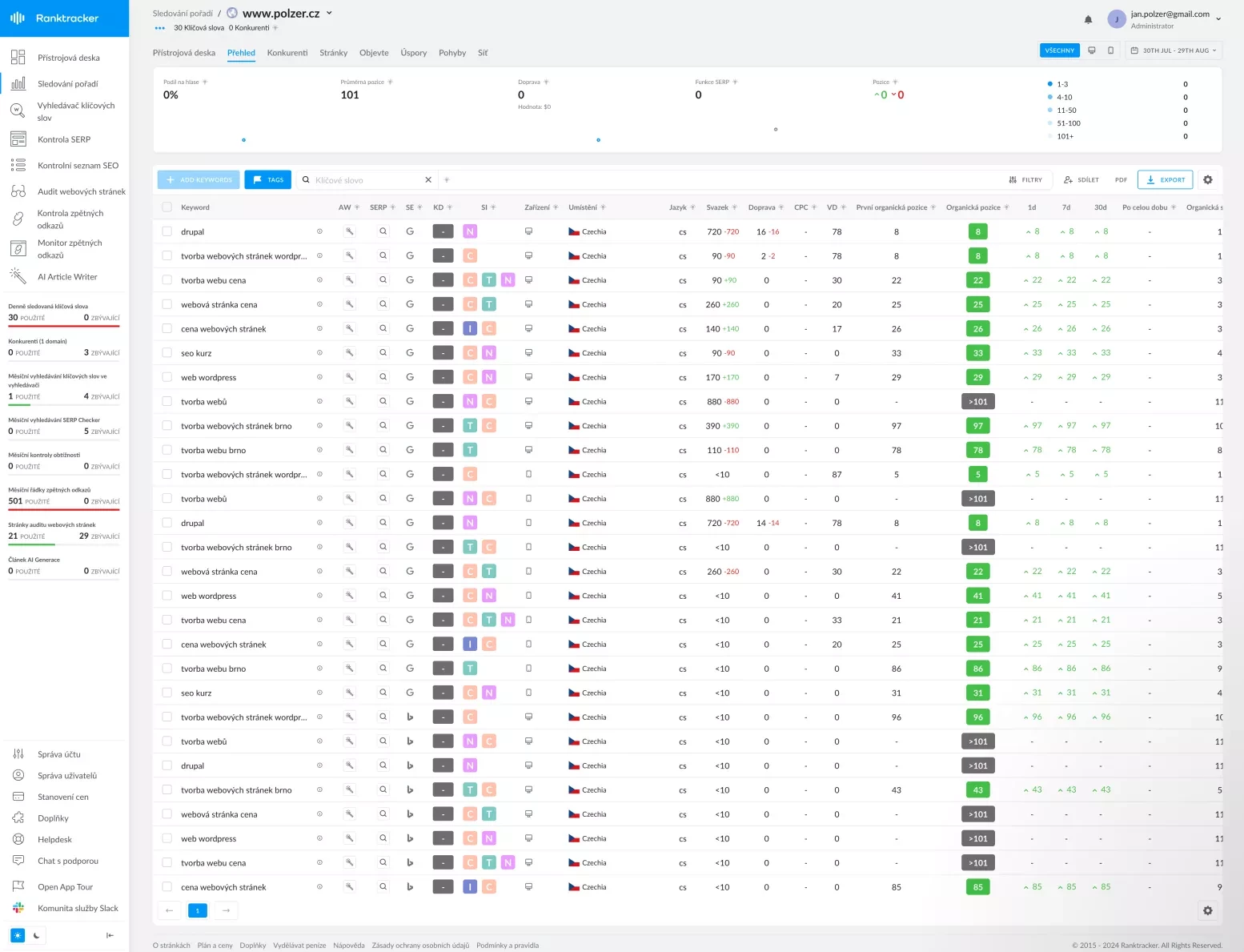1244x952 pixels.
Task: Click the TAGS button
Action: 268,180
